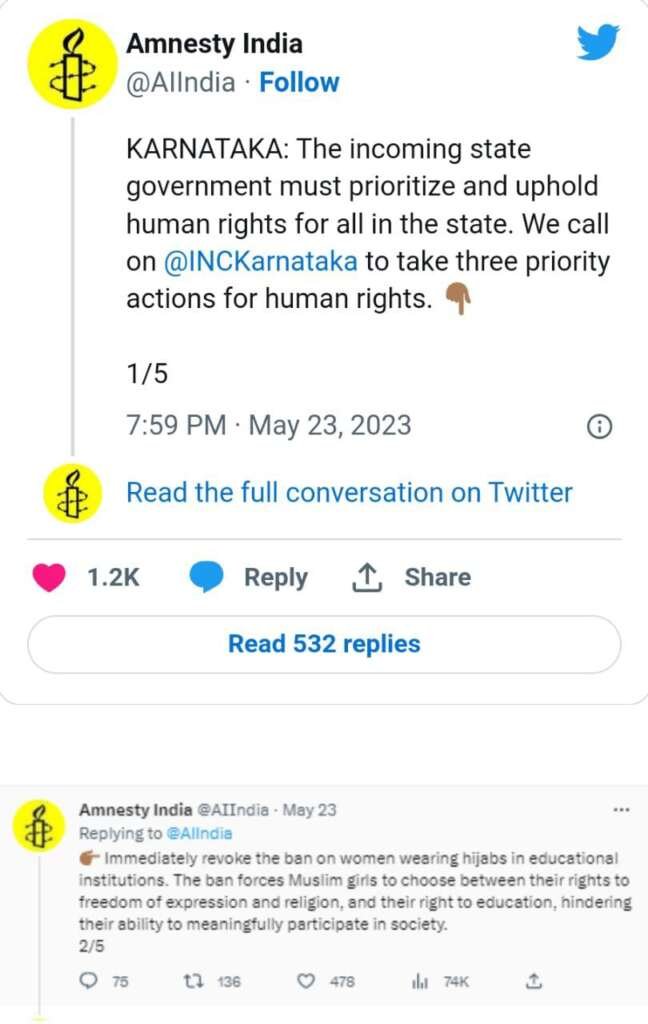Click the blue reply bubble icon
Image resolution: width=648 pixels, height=1024 pixels.
(x=207, y=577)
